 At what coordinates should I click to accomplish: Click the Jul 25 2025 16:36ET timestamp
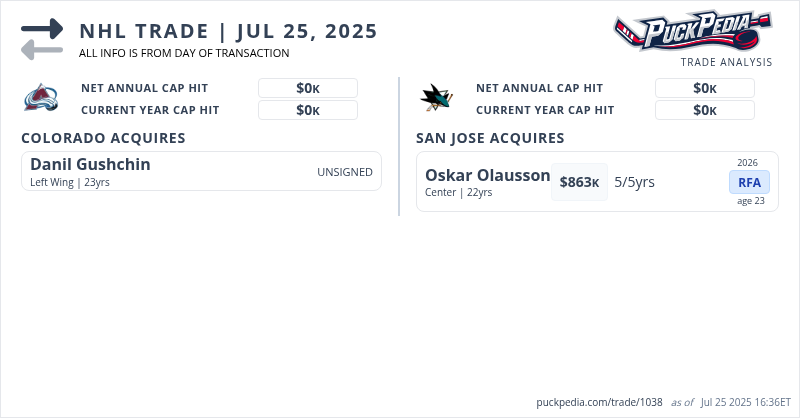tap(745, 402)
